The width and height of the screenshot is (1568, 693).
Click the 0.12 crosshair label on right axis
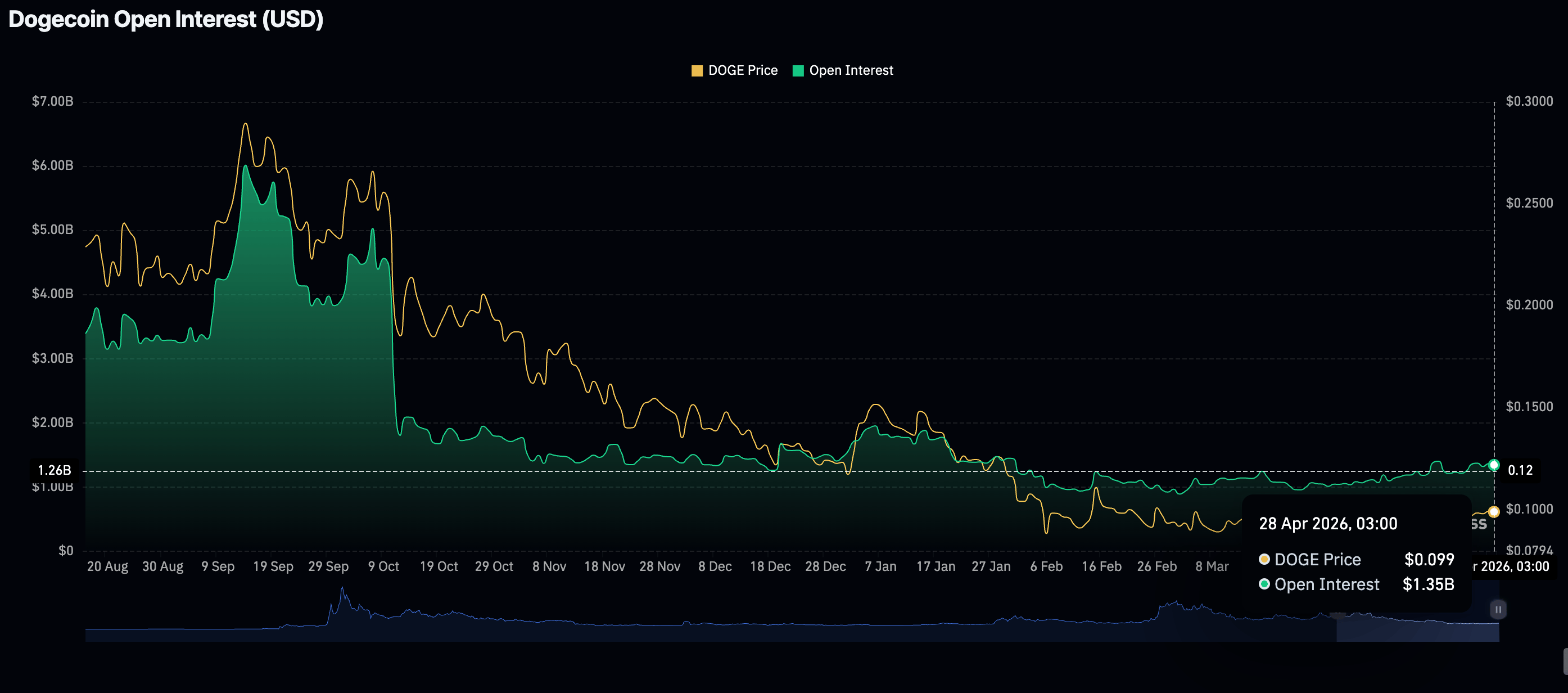pyautogui.click(x=1520, y=470)
